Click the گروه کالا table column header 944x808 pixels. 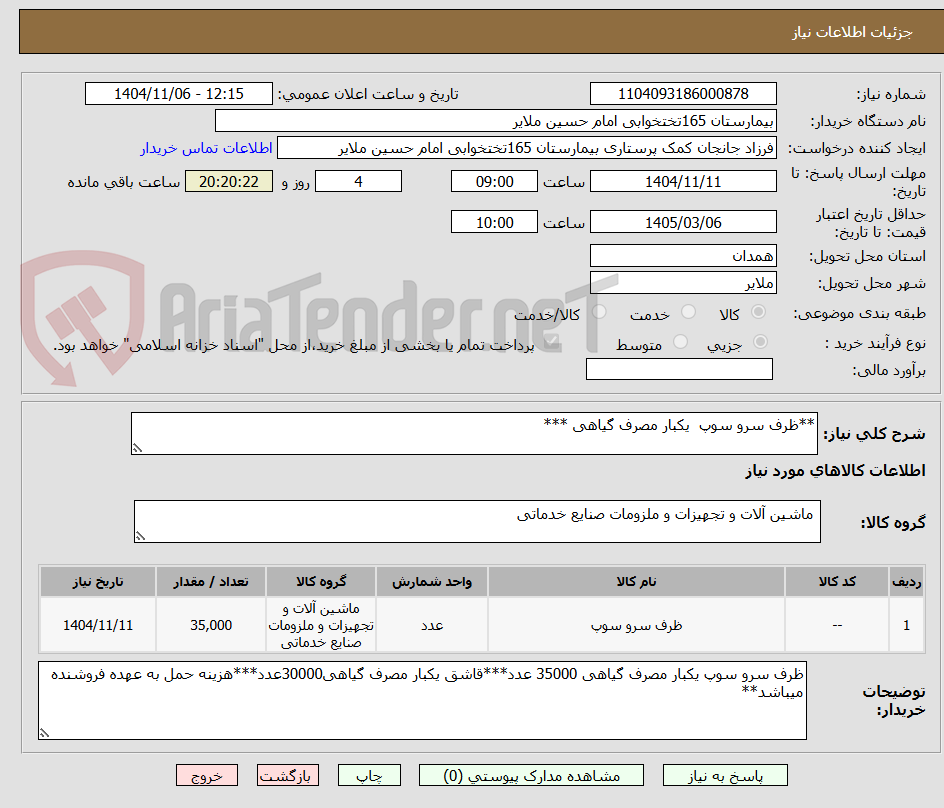[321, 581]
